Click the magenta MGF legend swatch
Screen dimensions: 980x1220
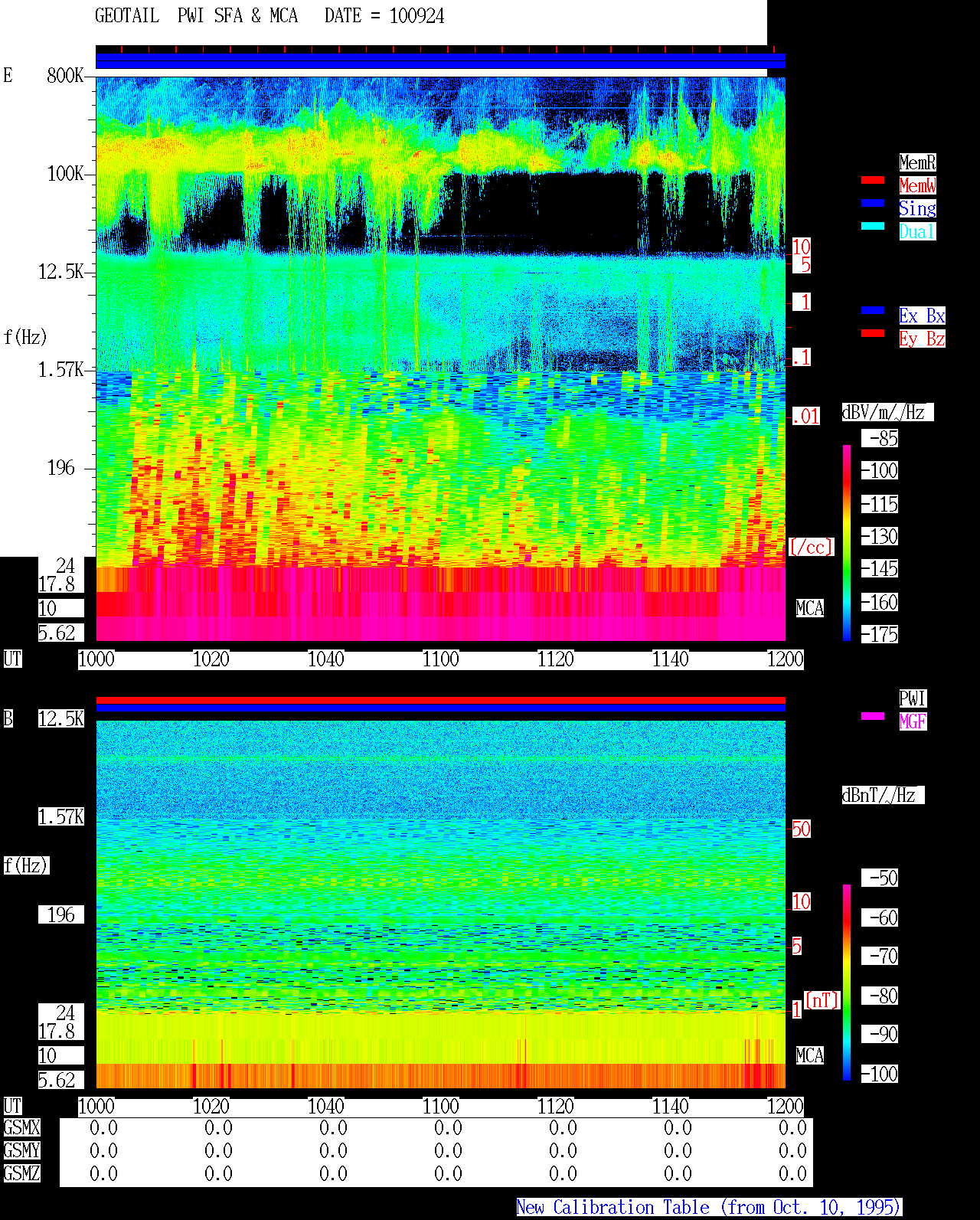[x=873, y=716]
